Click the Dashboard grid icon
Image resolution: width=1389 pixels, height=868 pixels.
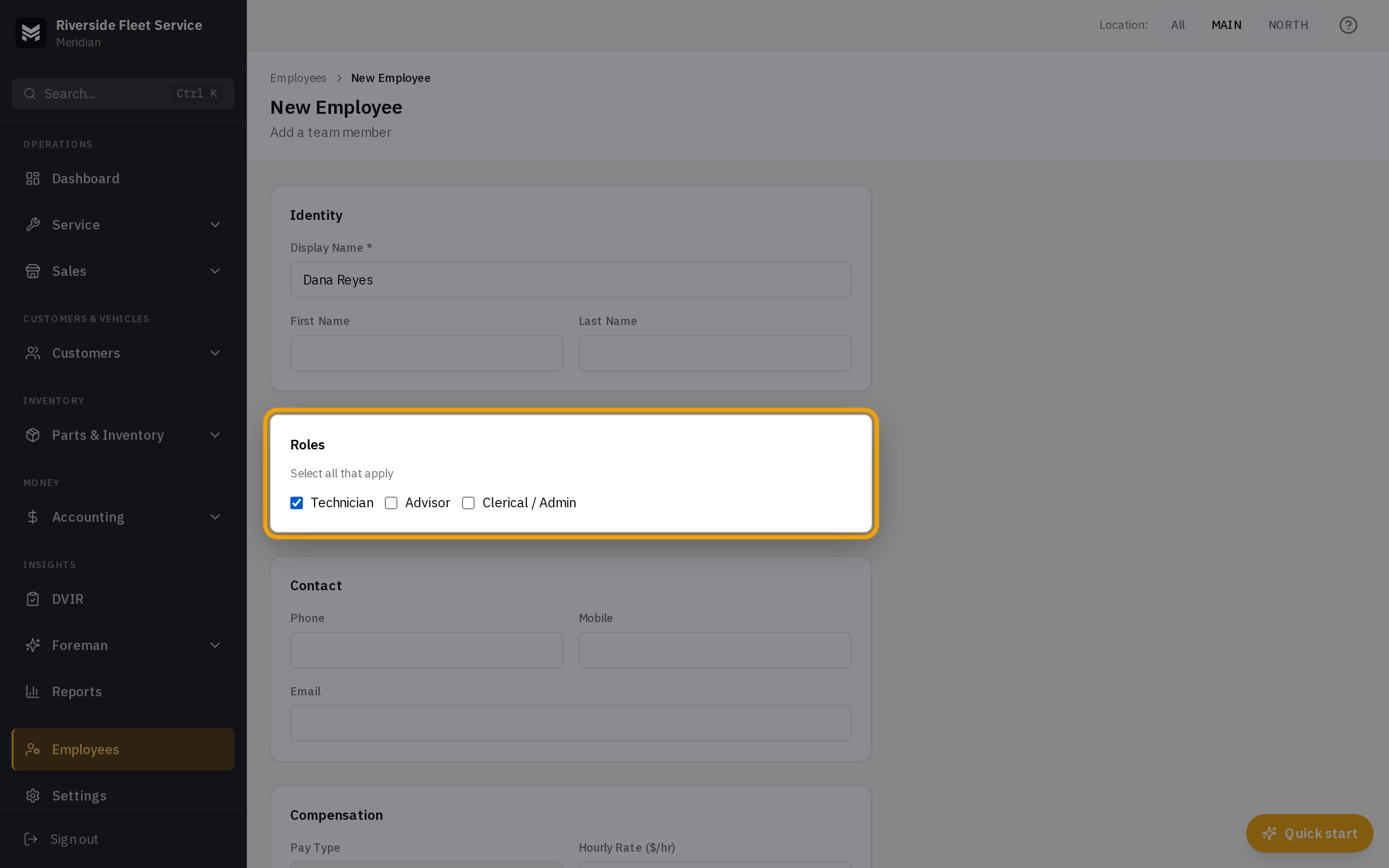click(x=33, y=178)
